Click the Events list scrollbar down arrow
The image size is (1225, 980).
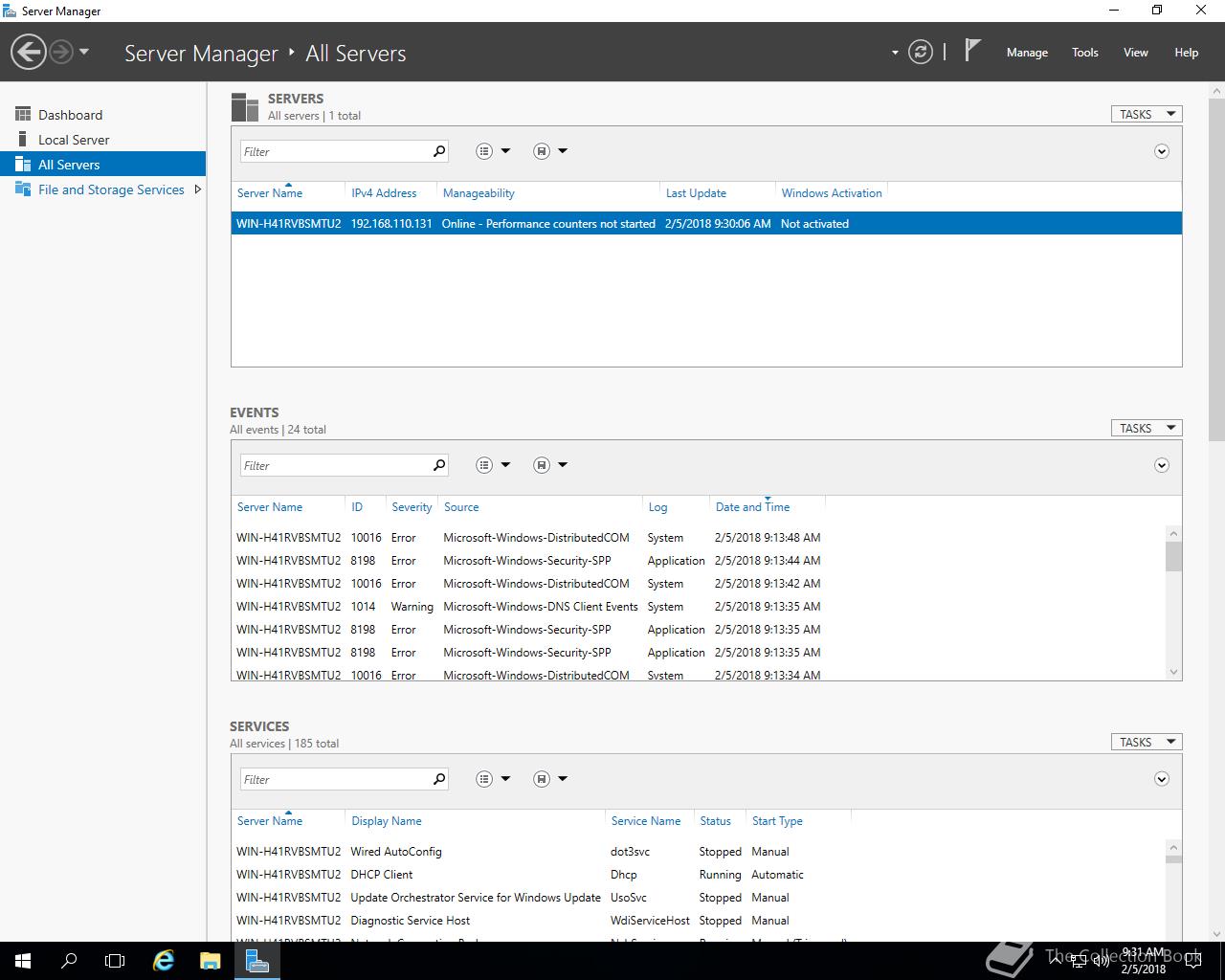point(1173,672)
